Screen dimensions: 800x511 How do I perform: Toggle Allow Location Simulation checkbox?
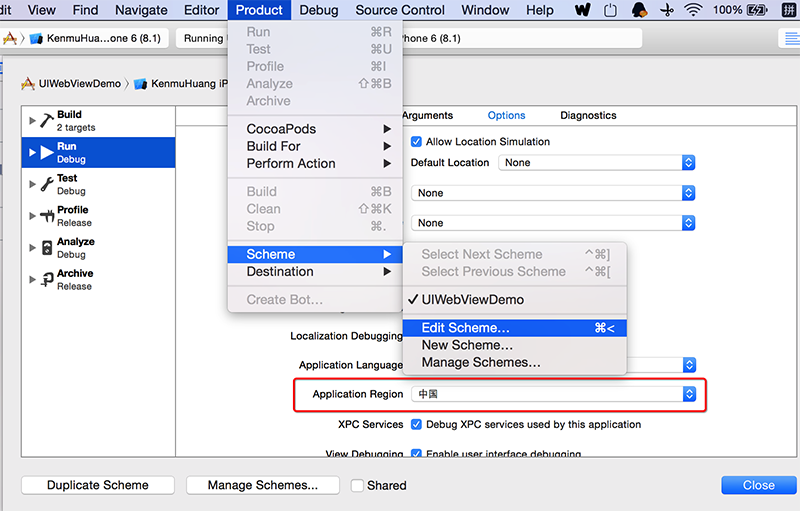click(416, 142)
